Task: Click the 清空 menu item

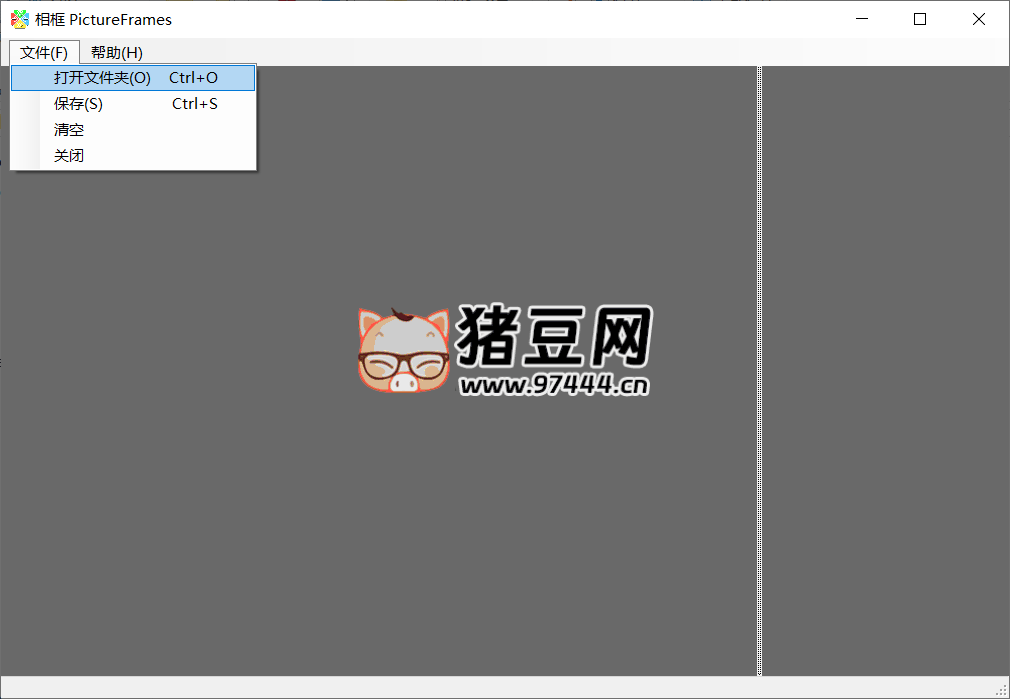Action: pyautogui.click(x=133, y=129)
